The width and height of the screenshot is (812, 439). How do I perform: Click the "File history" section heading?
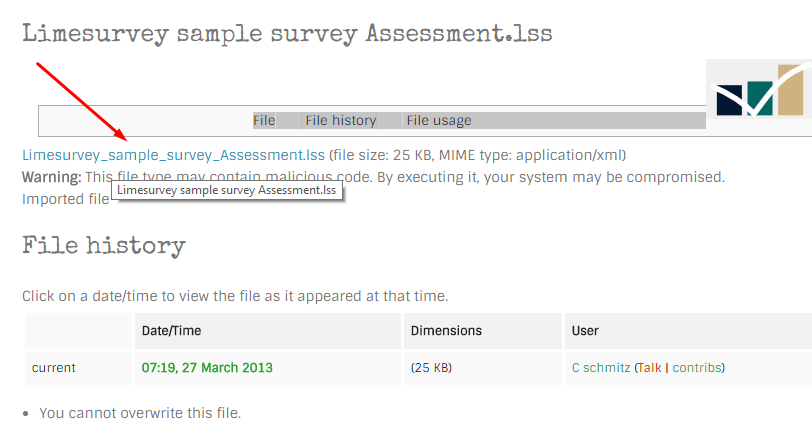pyautogui.click(x=104, y=246)
